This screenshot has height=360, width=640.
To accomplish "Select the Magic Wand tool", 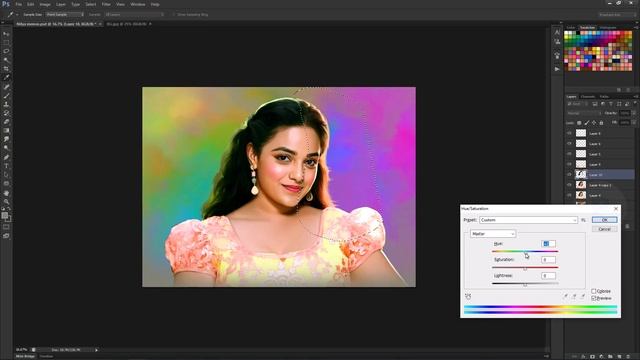I will 6,60.
